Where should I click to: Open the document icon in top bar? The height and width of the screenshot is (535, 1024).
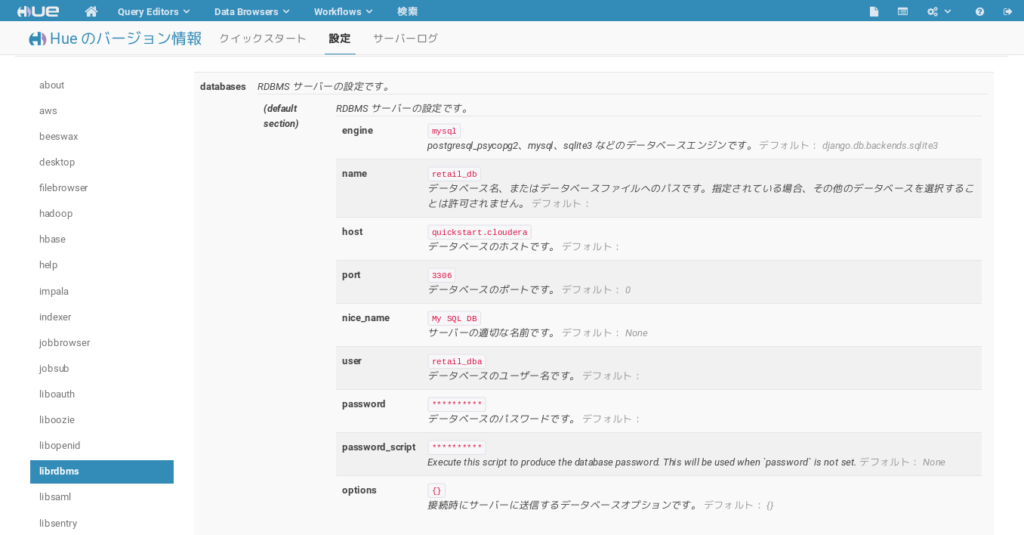coord(874,11)
